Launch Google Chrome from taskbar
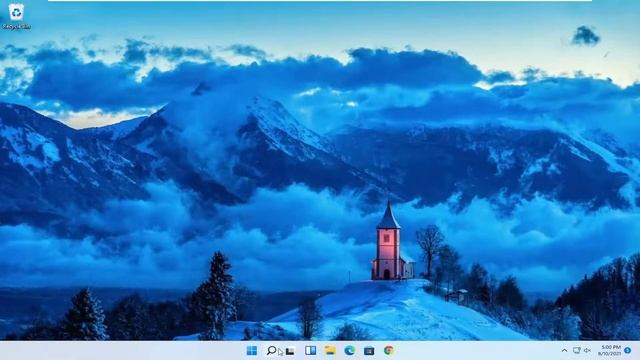Image resolution: width=640 pixels, height=360 pixels. (x=389, y=350)
